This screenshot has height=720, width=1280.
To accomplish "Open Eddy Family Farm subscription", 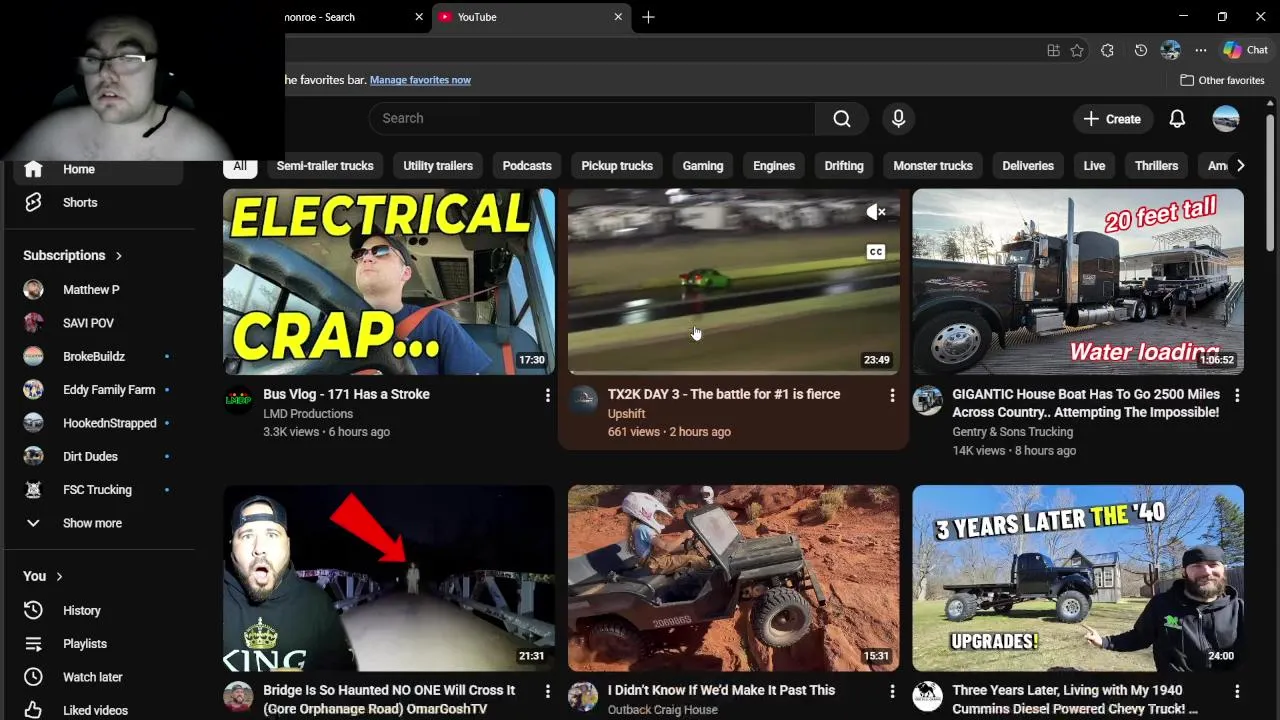I will pos(98,390).
